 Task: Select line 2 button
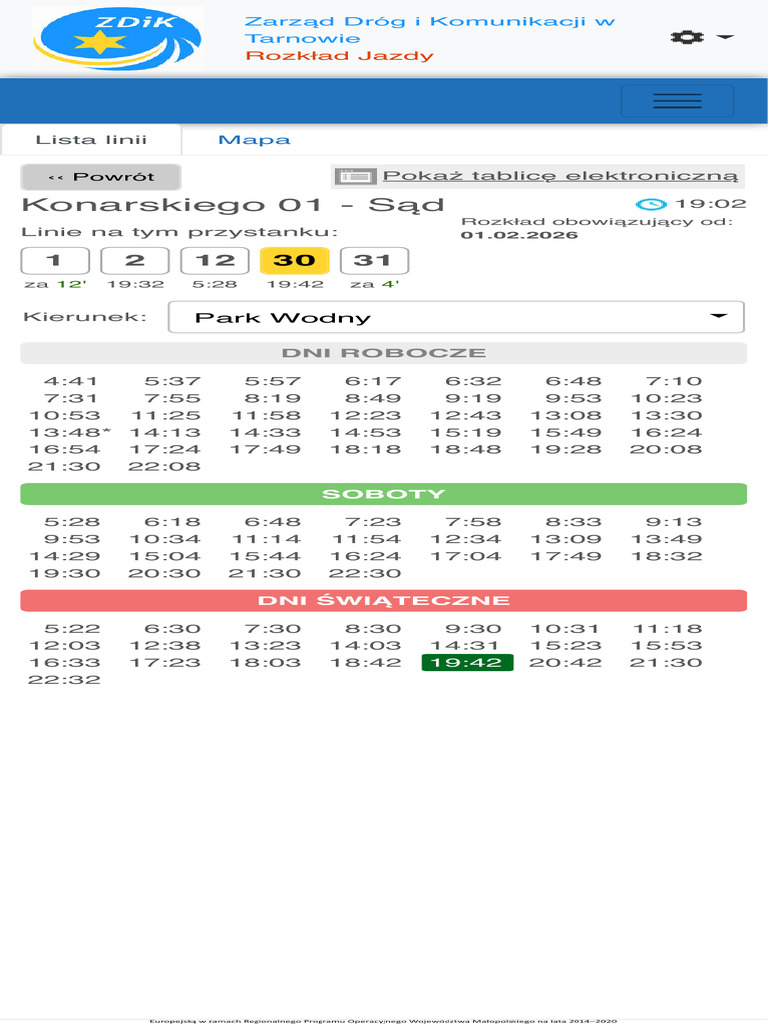(x=135, y=261)
